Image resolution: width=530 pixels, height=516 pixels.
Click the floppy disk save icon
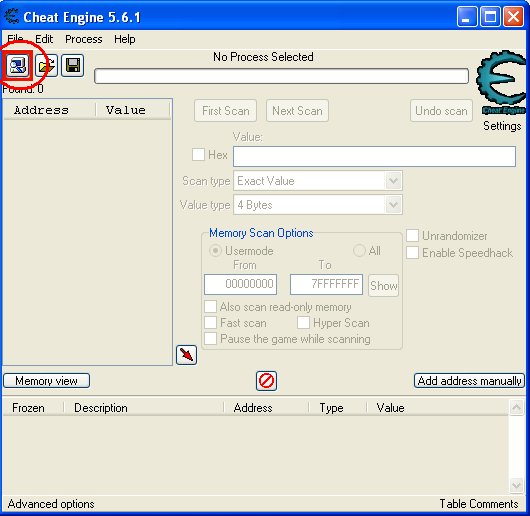point(72,65)
